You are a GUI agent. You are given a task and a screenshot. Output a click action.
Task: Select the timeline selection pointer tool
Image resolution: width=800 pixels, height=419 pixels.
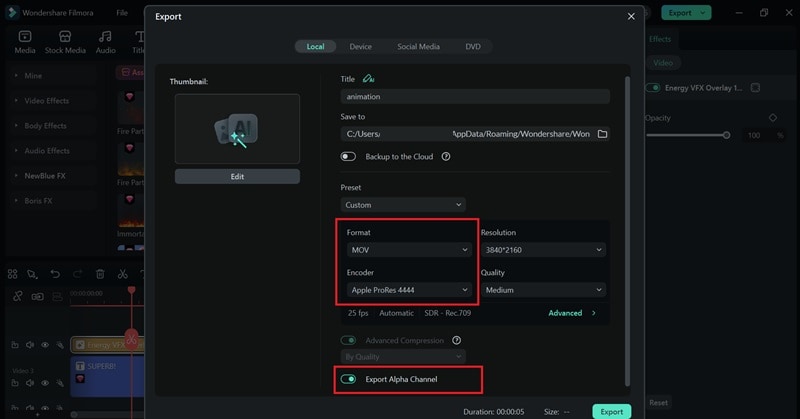point(33,274)
